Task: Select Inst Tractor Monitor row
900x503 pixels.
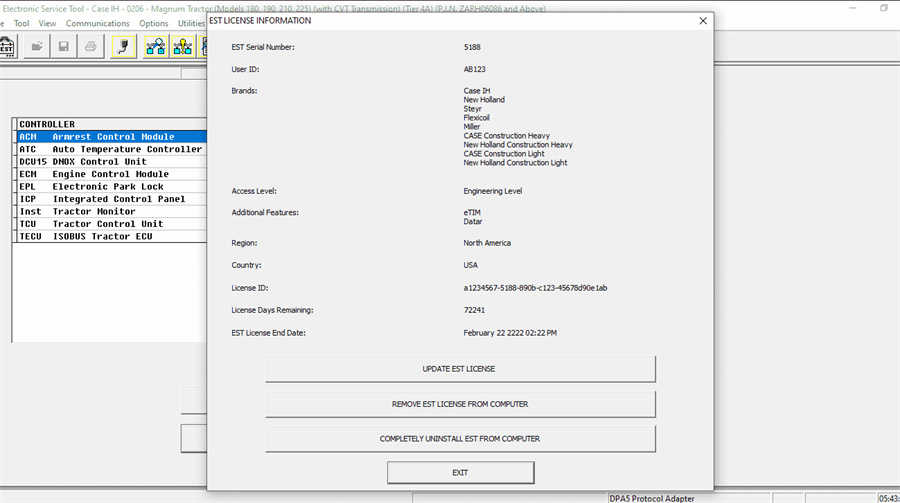Action: point(111,211)
